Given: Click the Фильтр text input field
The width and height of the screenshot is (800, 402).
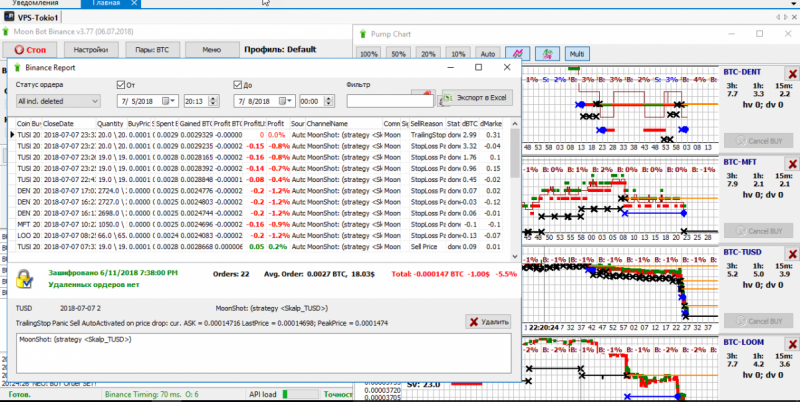Looking at the screenshot, I should pos(389,101).
